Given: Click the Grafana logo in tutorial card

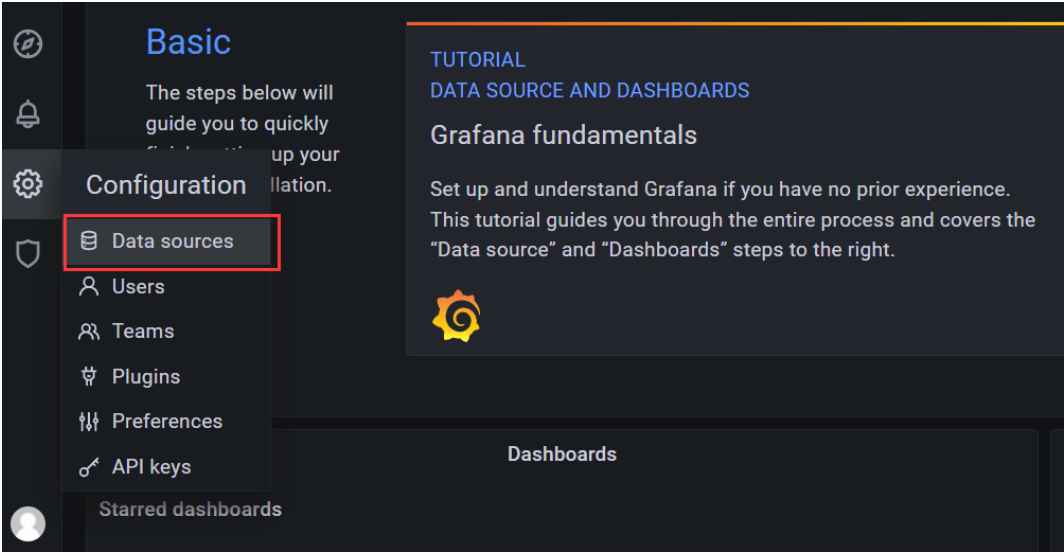Looking at the screenshot, I should 457,316.
